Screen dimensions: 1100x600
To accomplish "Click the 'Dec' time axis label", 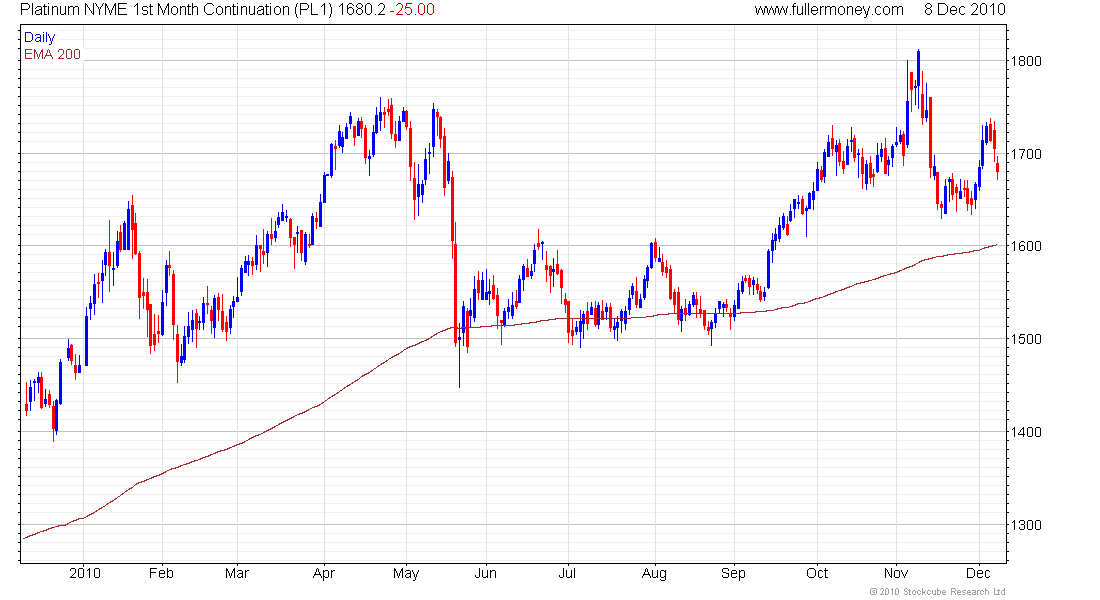I will (x=979, y=573).
